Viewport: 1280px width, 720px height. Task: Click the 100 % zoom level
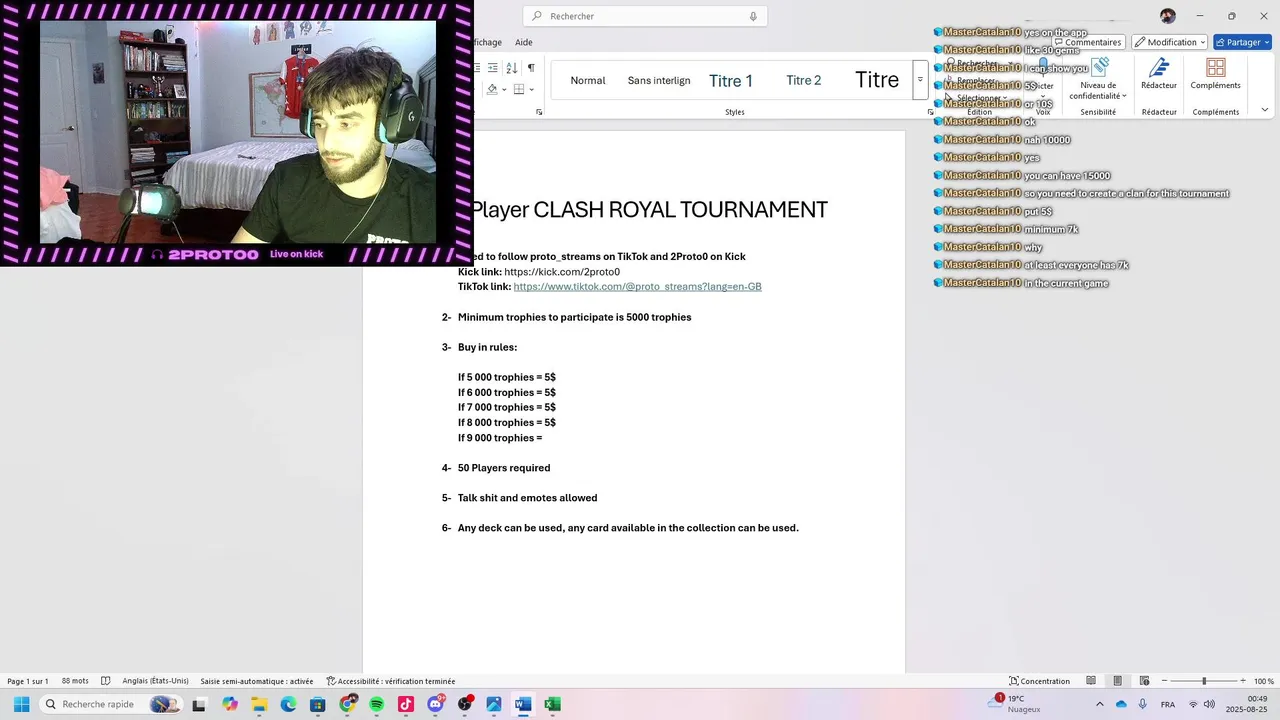(1263, 681)
